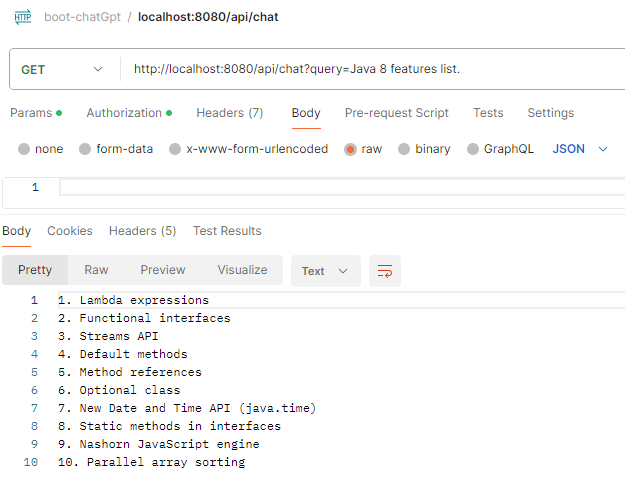
Task: Click the HTTP request icon
Action: [x=23, y=17]
